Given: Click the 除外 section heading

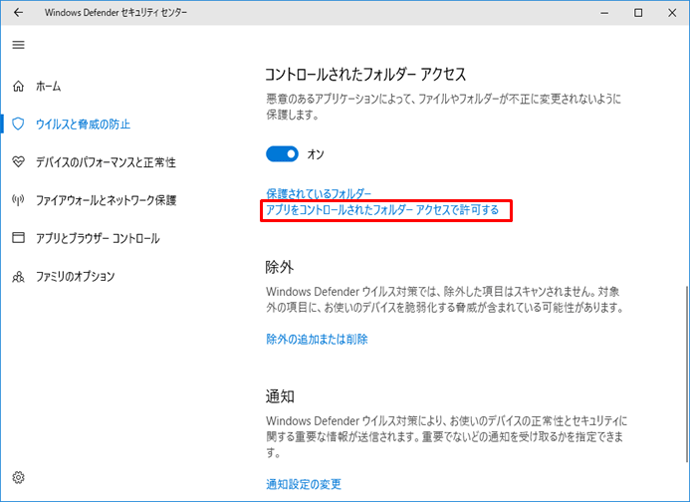Looking at the screenshot, I should [x=279, y=267].
